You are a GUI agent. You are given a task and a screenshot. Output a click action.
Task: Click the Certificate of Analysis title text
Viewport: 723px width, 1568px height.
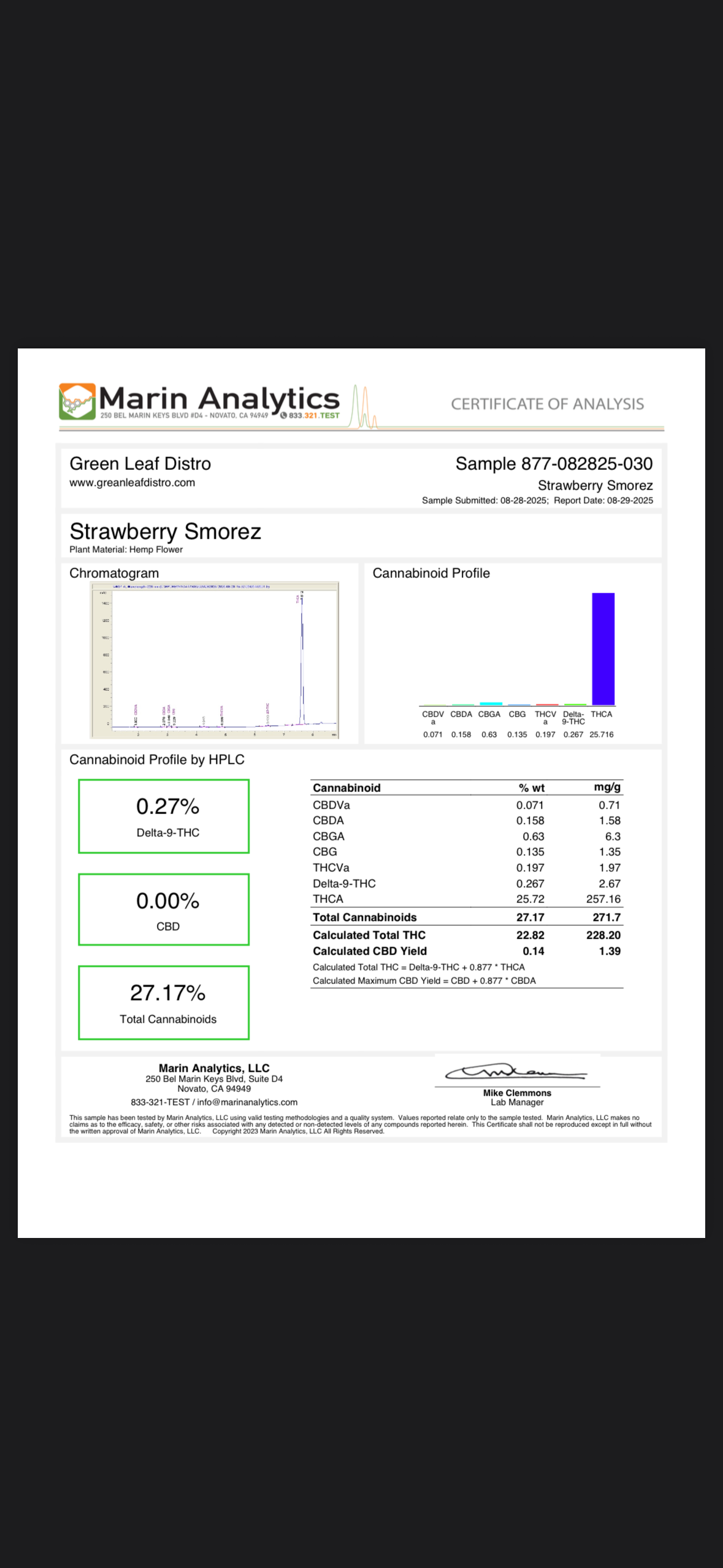click(548, 404)
